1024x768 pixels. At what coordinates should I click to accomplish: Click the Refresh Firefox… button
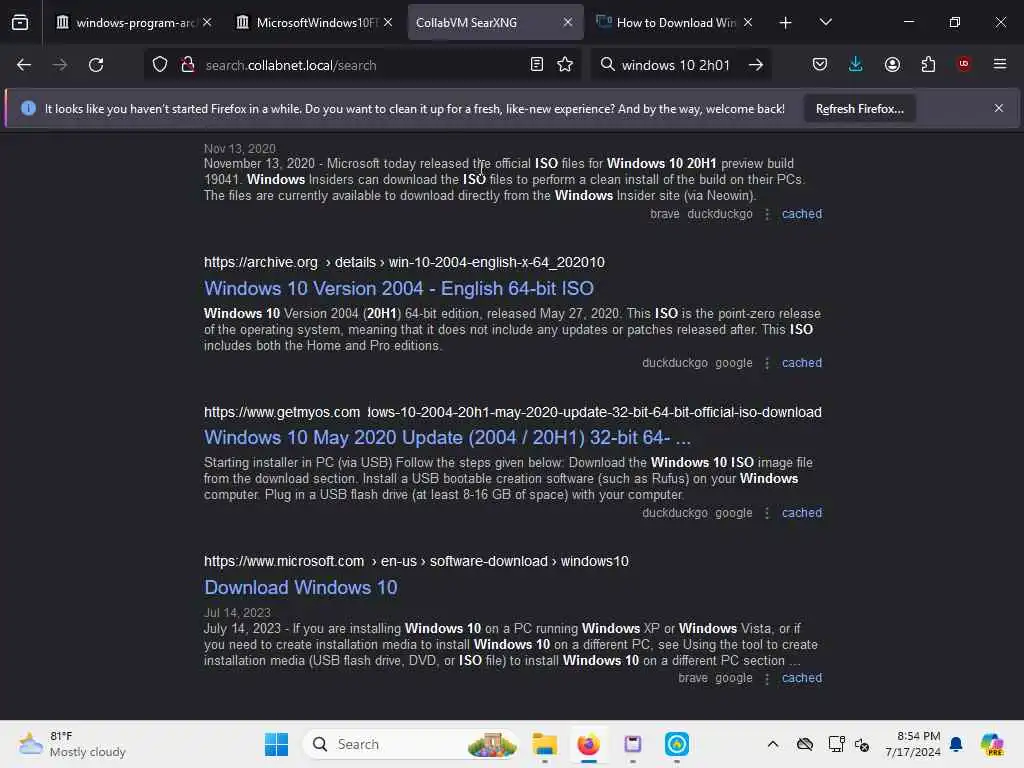[x=859, y=109]
